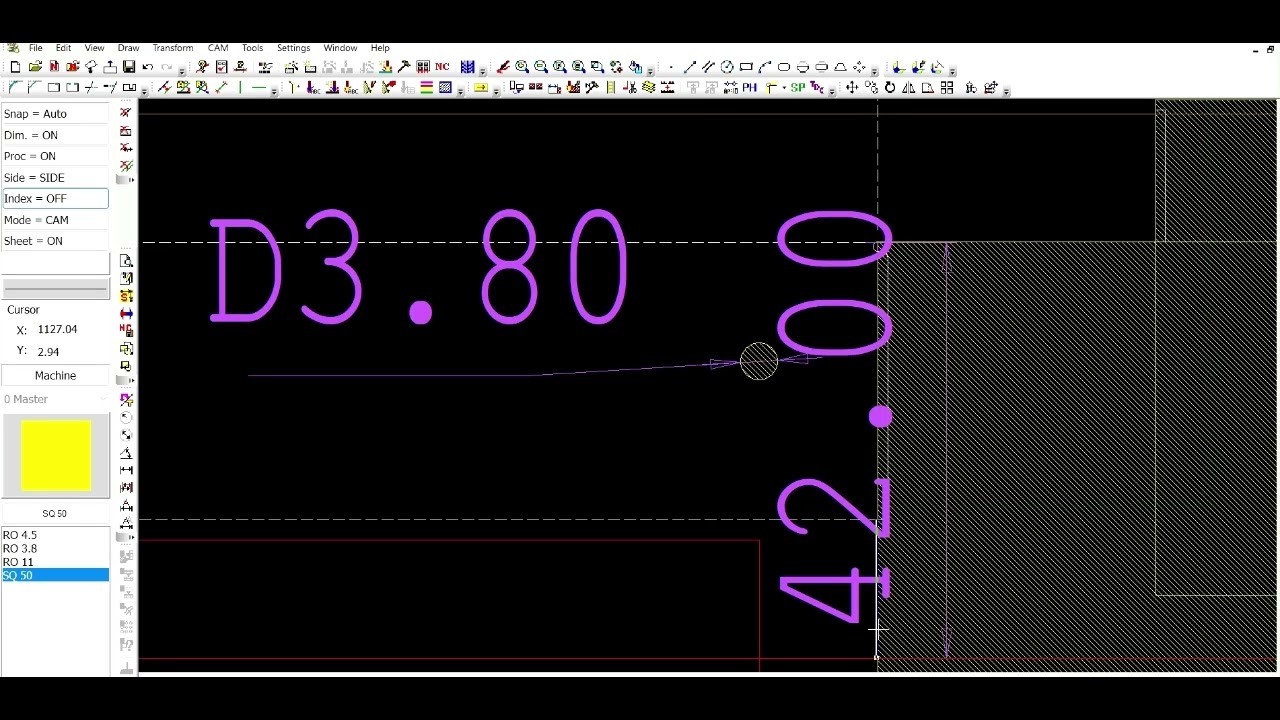The height and width of the screenshot is (720, 1280).
Task: Toggle Proc = ON setting
Action: coord(55,156)
